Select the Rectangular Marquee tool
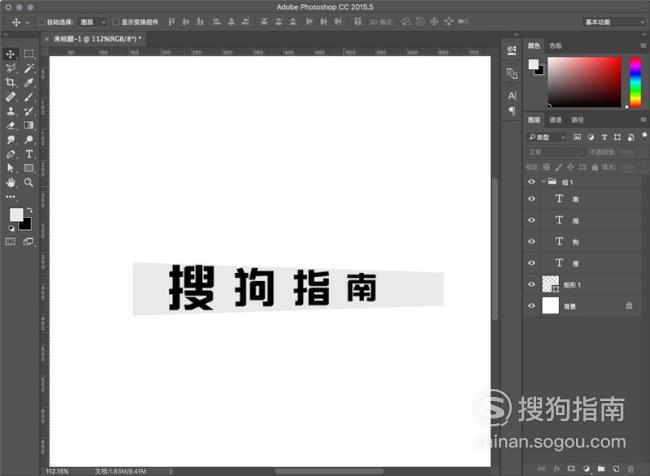This screenshot has height=476, width=650. (x=29, y=54)
